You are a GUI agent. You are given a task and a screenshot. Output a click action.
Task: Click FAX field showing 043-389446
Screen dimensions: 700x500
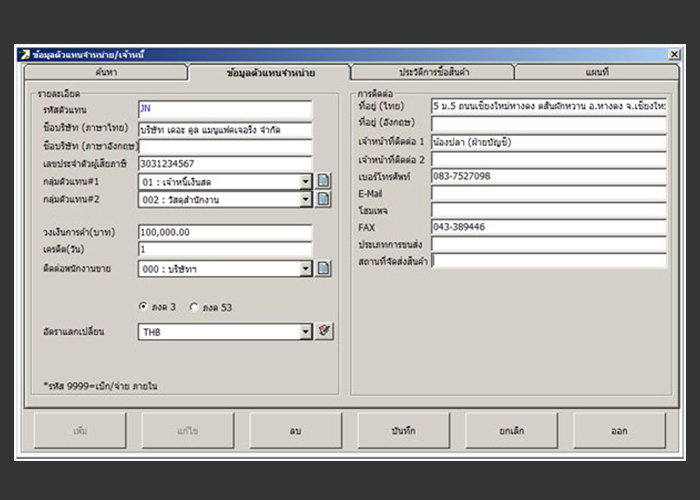549,227
